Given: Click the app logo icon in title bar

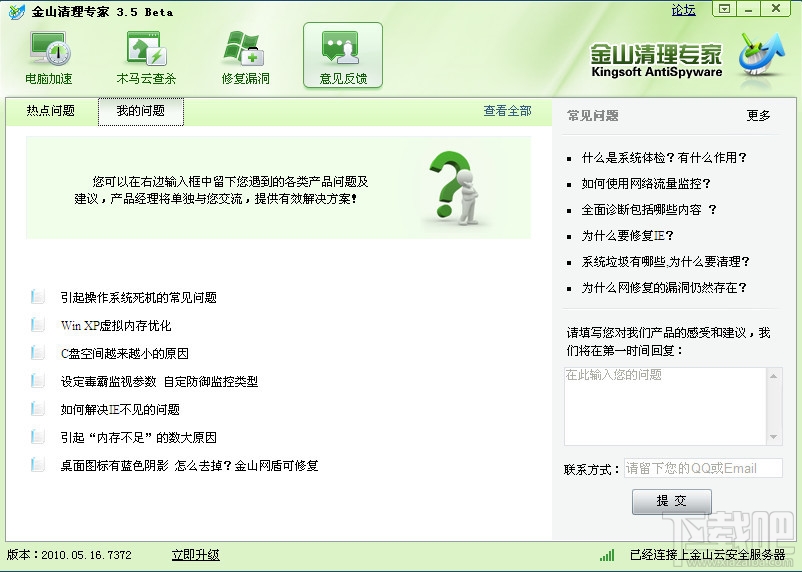Looking at the screenshot, I should click(x=16, y=11).
